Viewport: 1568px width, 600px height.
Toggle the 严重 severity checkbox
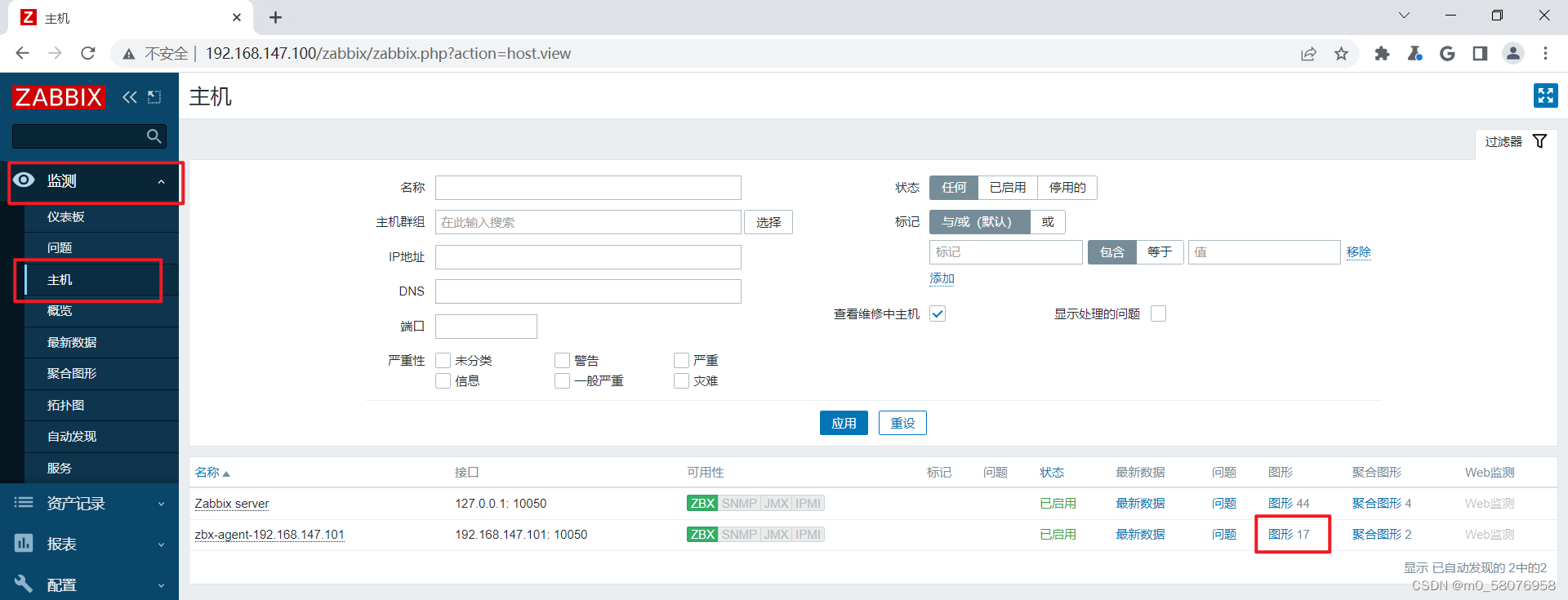click(x=681, y=360)
